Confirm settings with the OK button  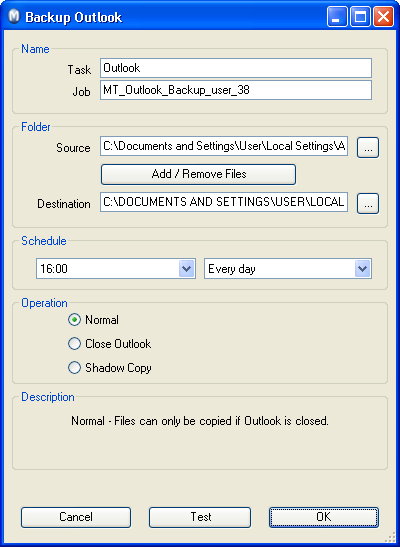[x=324, y=517]
